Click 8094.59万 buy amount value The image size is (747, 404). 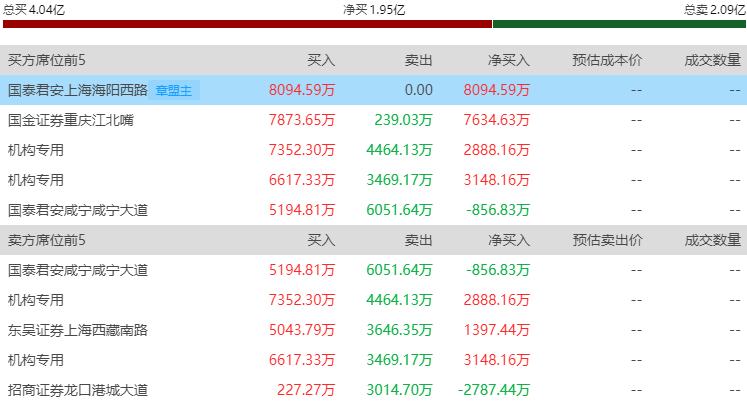(302, 90)
